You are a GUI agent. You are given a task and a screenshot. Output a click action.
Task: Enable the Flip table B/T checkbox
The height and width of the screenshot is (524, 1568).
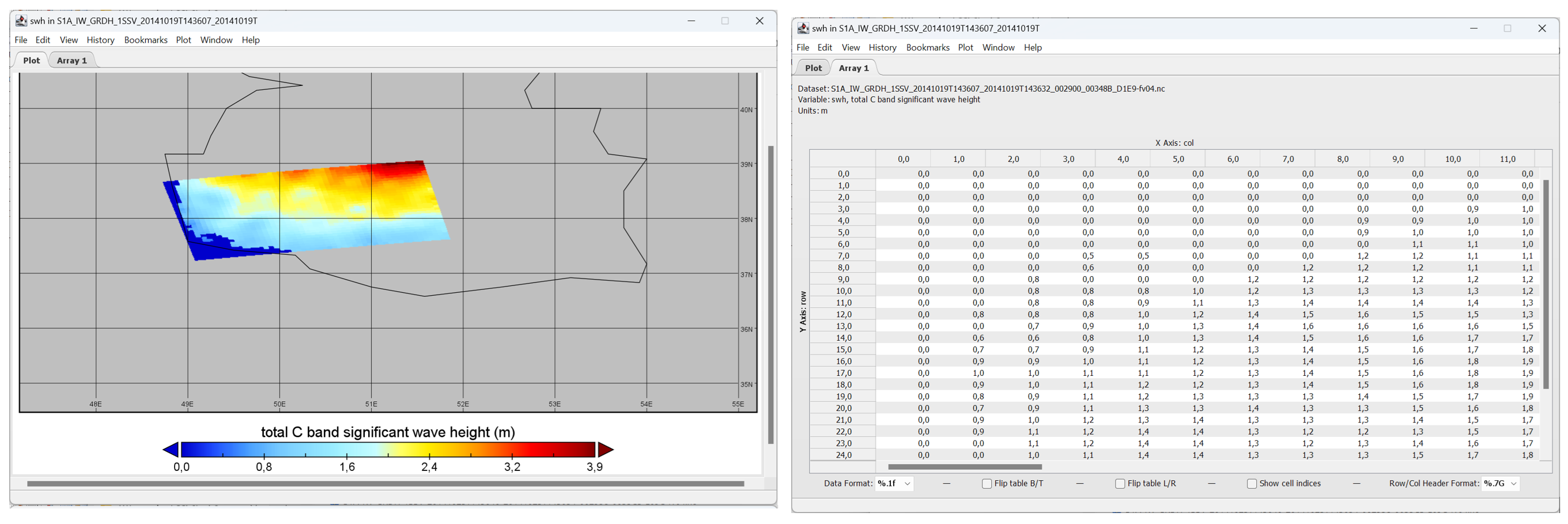[987, 484]
